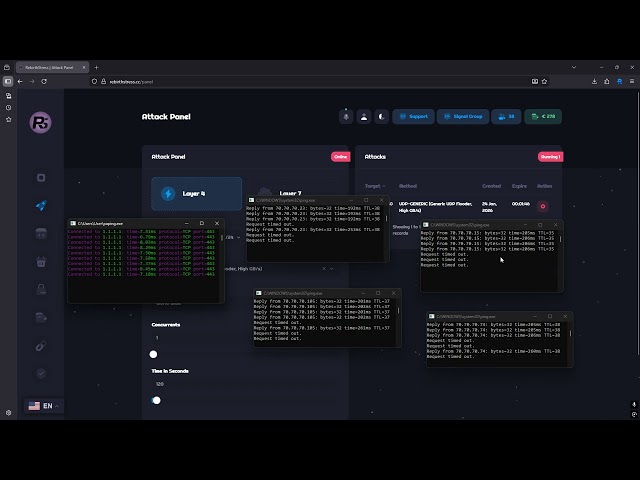Image resolution: width=640 pixels, height=480 pixels.
Task: Click the Method column header
Action: point(408,186)
